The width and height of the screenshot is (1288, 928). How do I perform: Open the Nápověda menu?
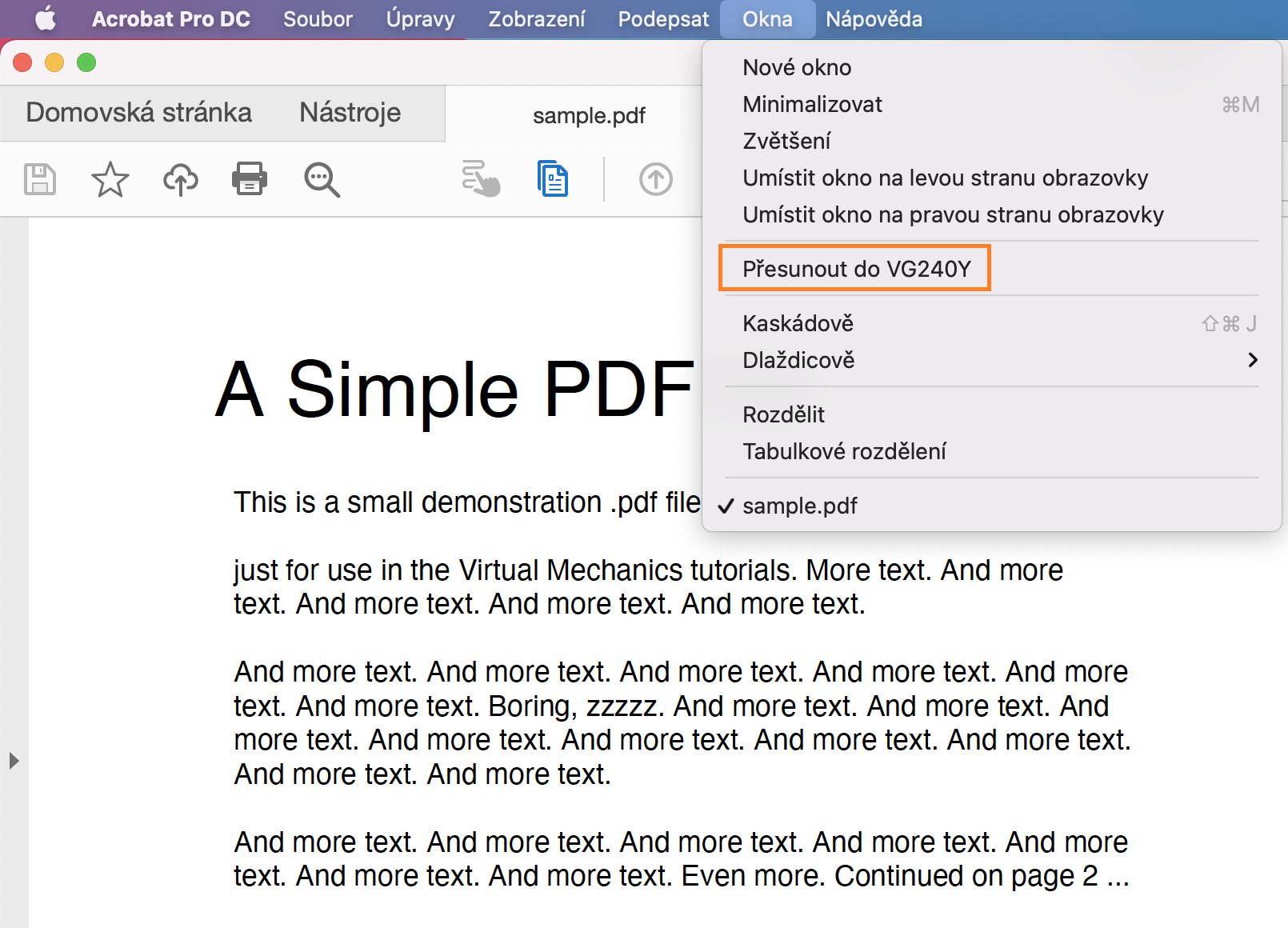point(874,18)
